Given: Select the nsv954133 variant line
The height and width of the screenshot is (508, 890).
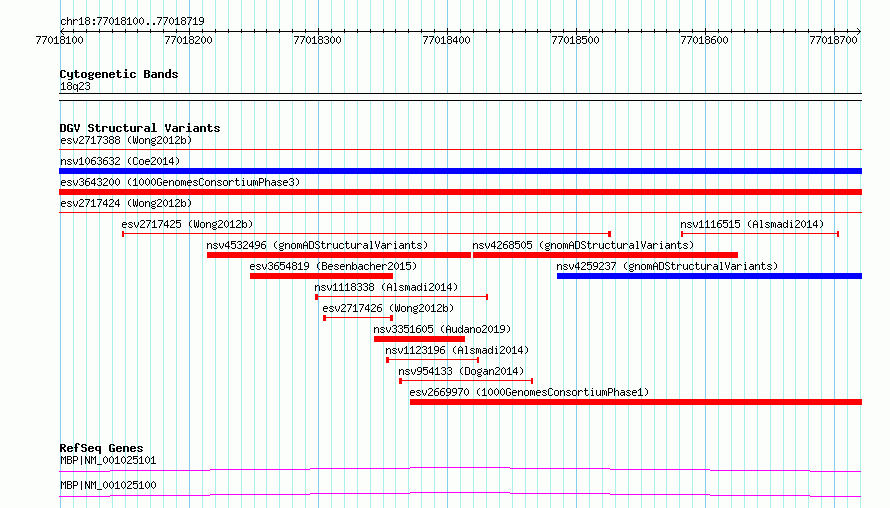Looking at the screenshot, I should tap(466, 381).
